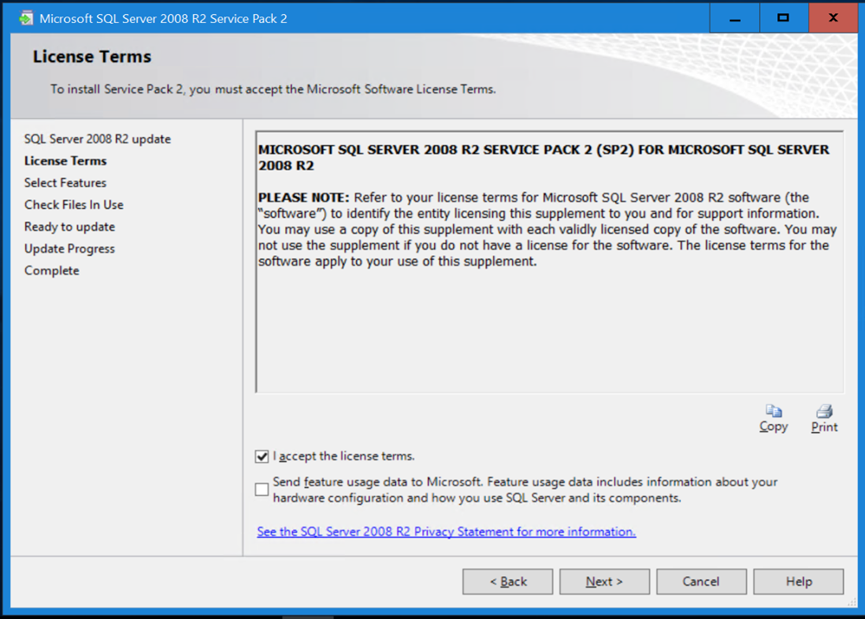The width and height of the screenshot is (865, 619).
Task: Click the SQL Server installer title bar icon
Action: click(25, 18)
